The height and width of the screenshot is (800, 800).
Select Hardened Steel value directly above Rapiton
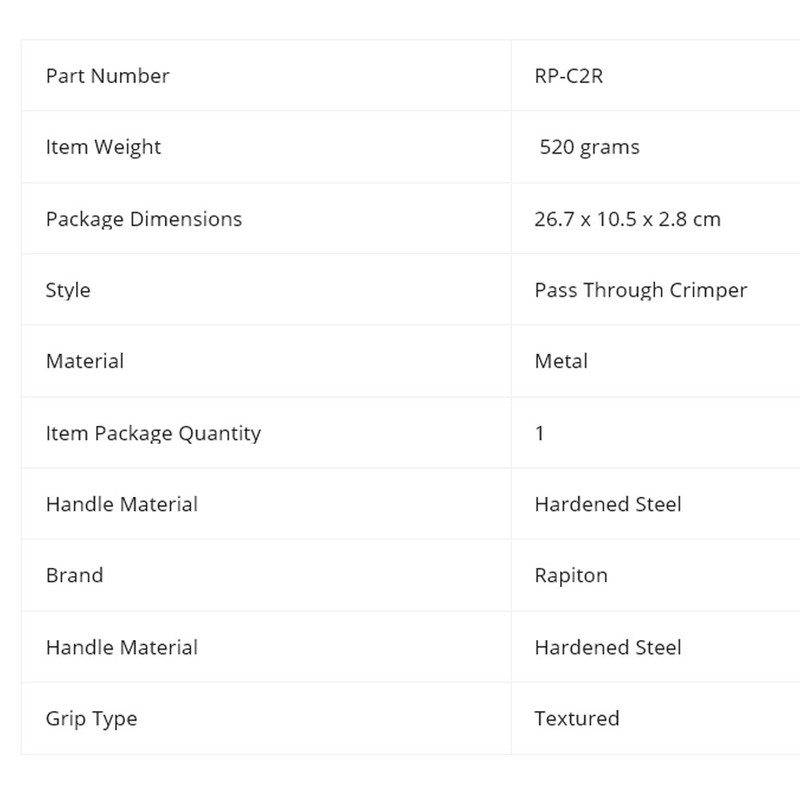[608, 504]
